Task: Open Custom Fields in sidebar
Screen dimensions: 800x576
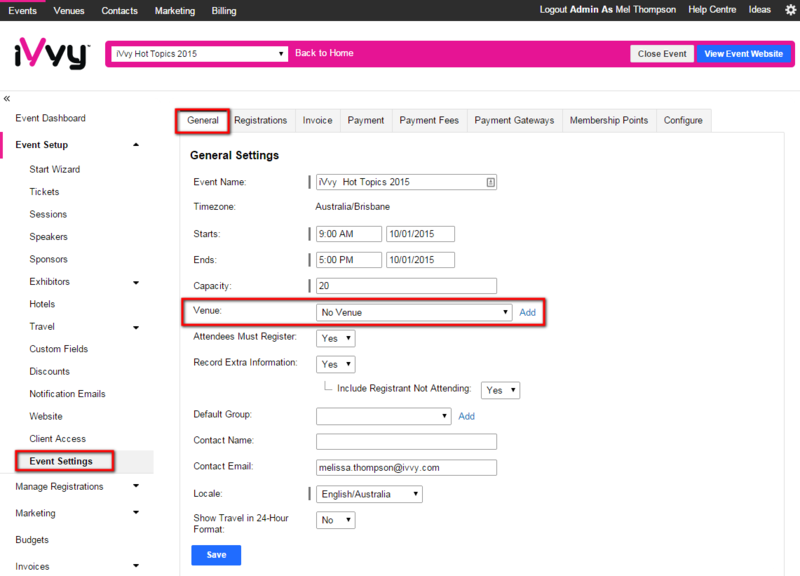Action: 59,349
